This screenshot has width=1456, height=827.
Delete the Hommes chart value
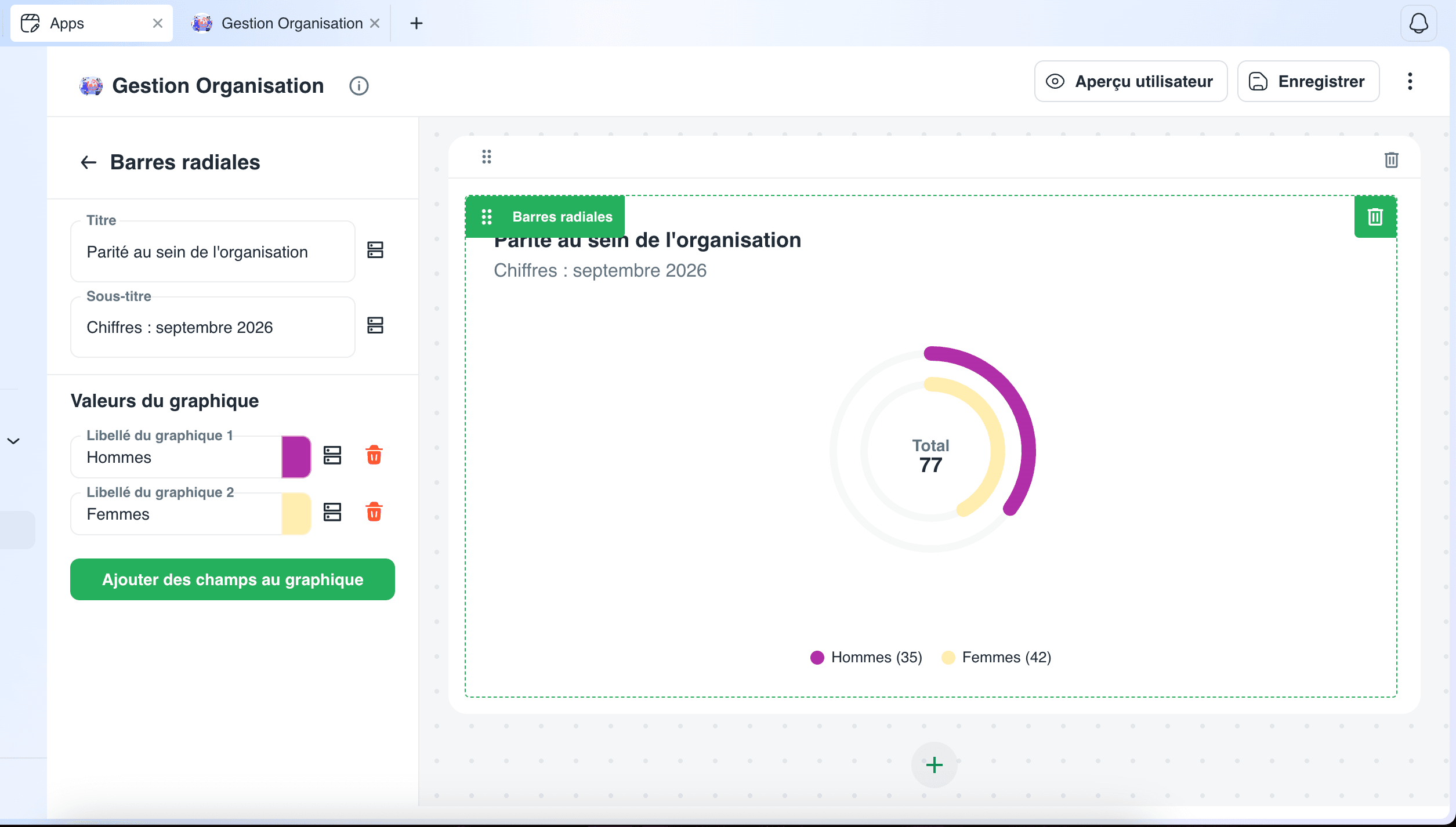tap(374, 455)
